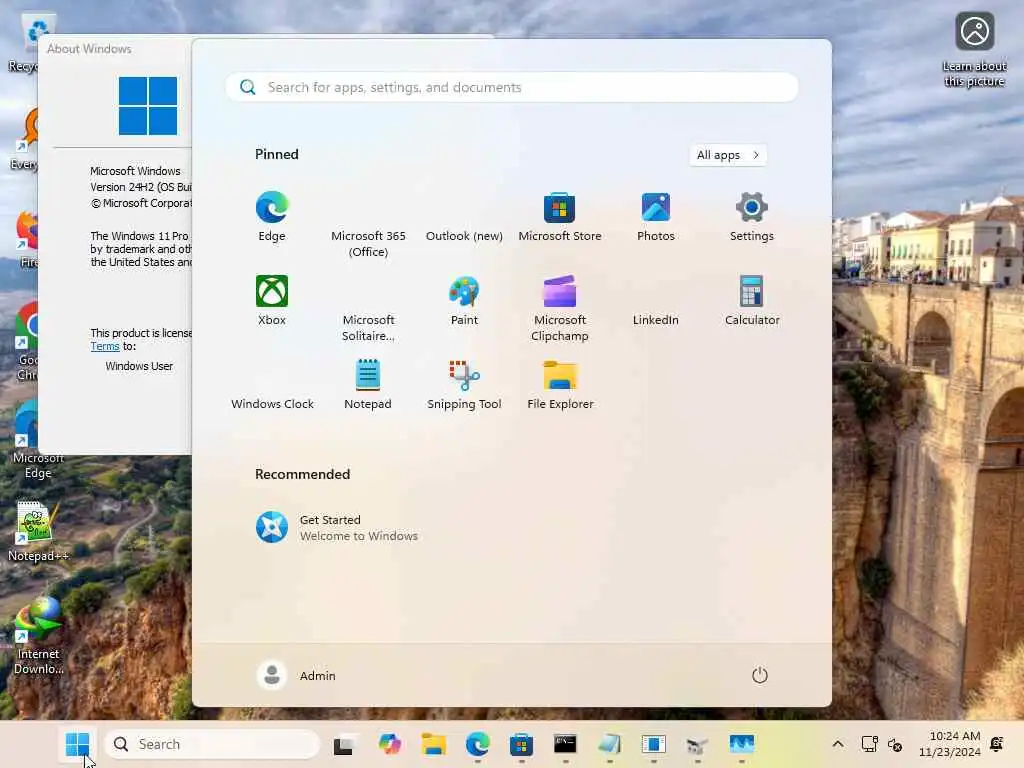Launch Xbox app from Start menu
Screen dimensions: 1024x768
272,300
